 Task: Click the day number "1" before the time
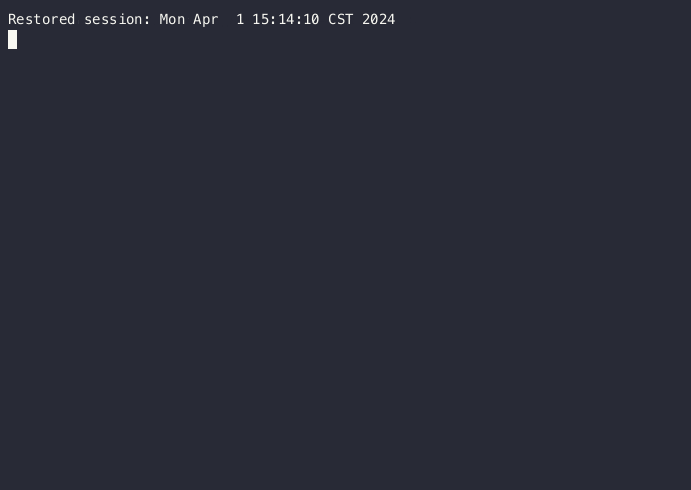(x=240, y=19)
